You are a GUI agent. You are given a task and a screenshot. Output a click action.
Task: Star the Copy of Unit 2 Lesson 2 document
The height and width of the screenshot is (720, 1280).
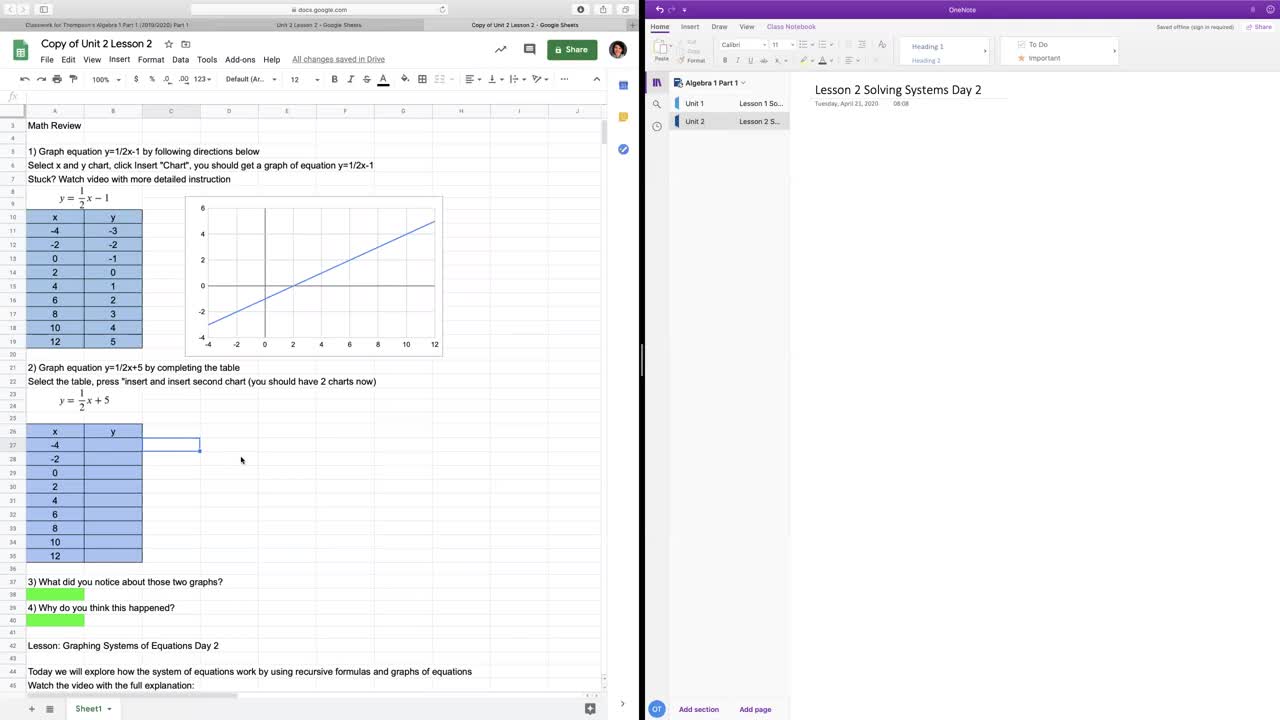coord(169,44)
